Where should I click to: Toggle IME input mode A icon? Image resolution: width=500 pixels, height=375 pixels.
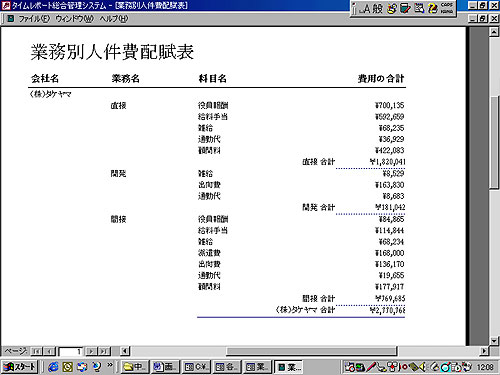point(366,8)
